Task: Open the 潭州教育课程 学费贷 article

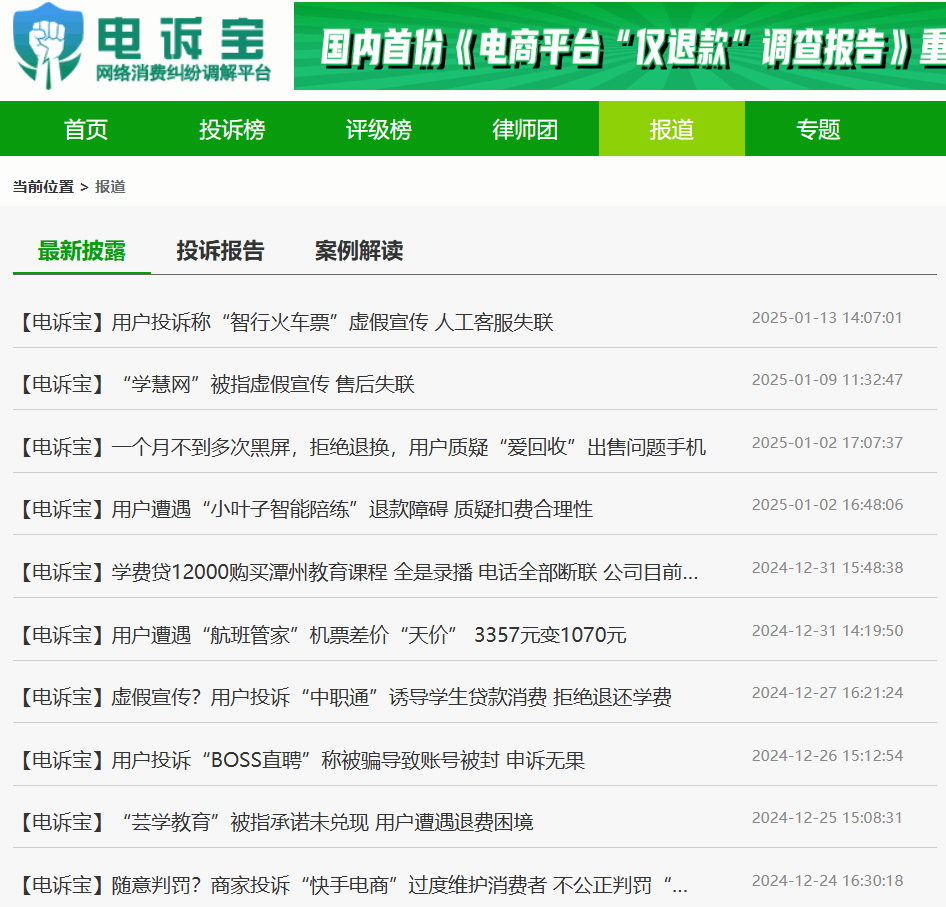Action: (x=359, y=572)
